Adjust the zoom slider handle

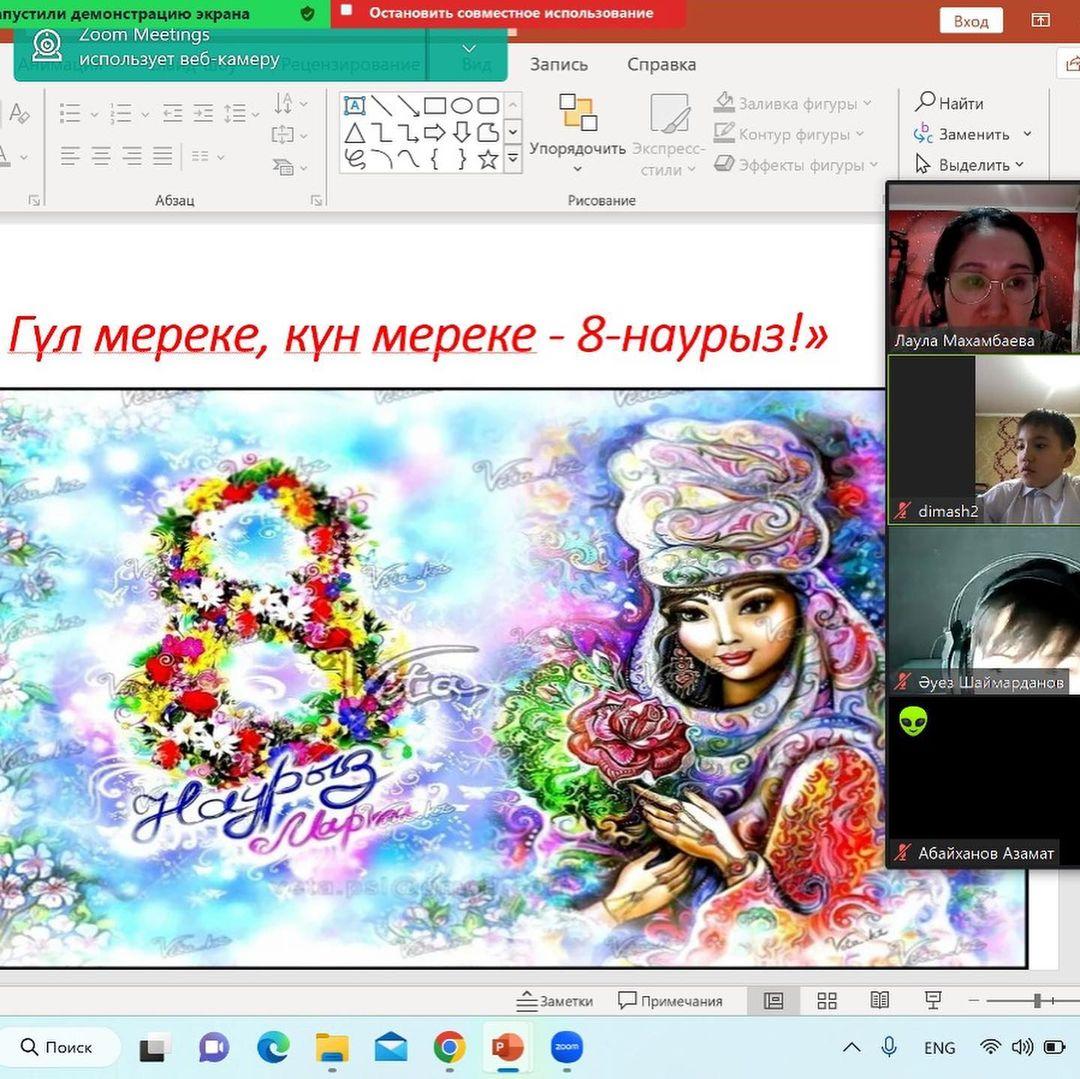click(1037, 1001)
